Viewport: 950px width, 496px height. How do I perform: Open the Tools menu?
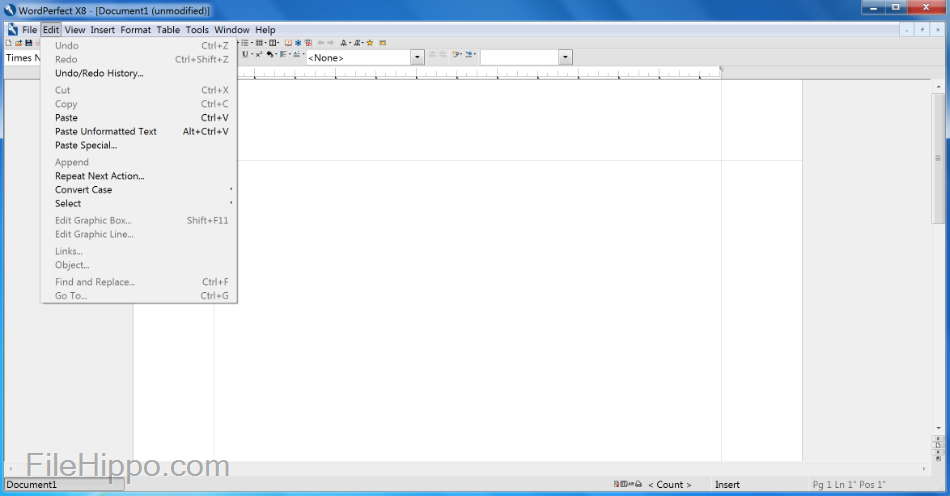pyautogui.click(x=197, y=29)
